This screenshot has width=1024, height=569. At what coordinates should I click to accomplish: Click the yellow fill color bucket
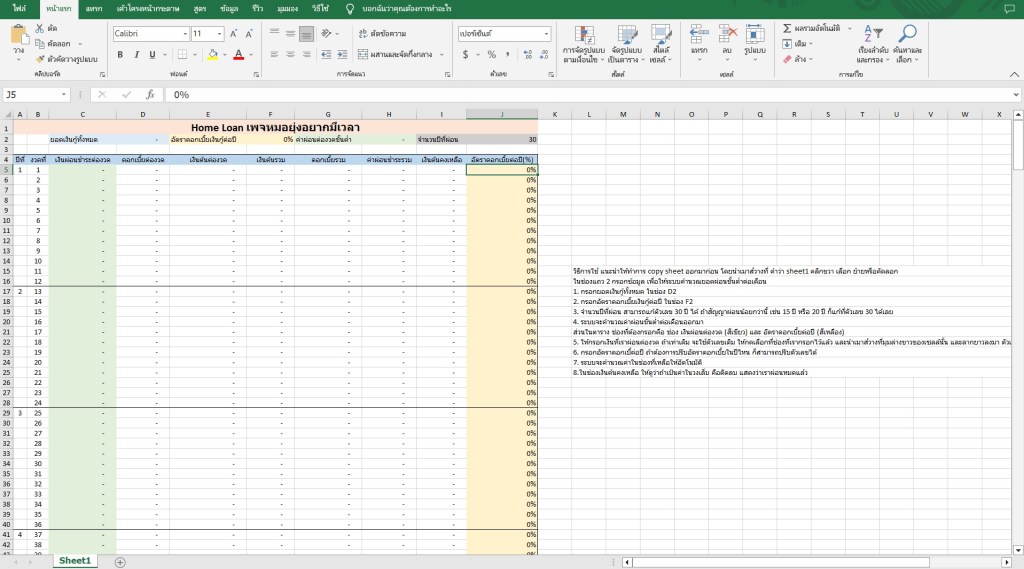[x=214, y=54]
